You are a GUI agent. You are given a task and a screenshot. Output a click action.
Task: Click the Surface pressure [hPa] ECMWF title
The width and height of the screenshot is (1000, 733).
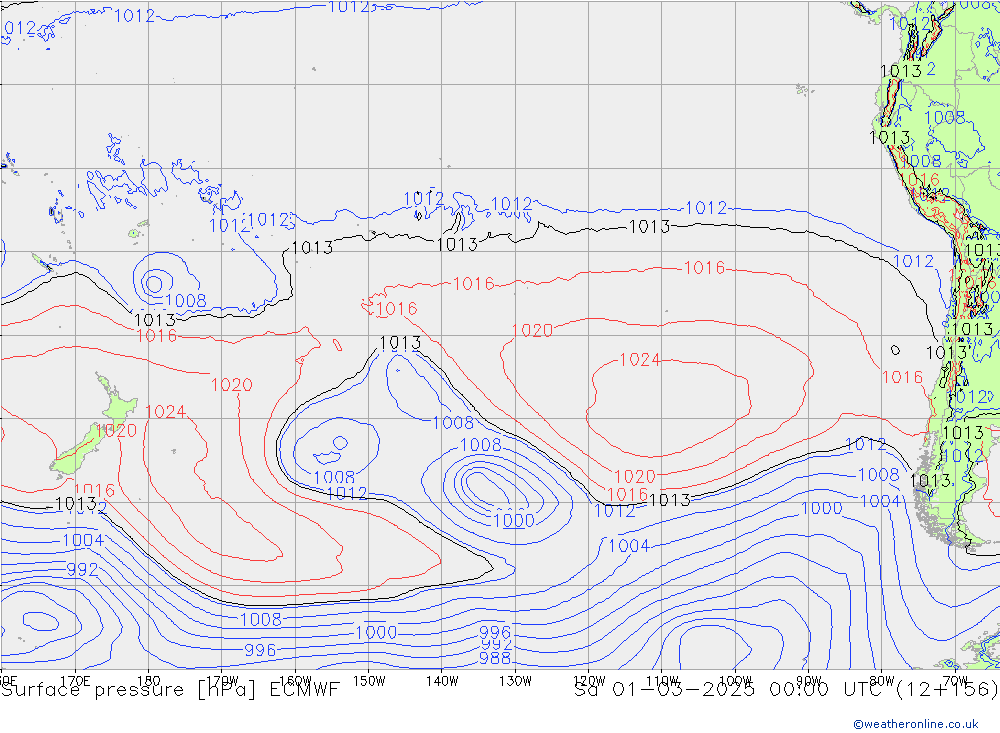click(x=170, y=690)
